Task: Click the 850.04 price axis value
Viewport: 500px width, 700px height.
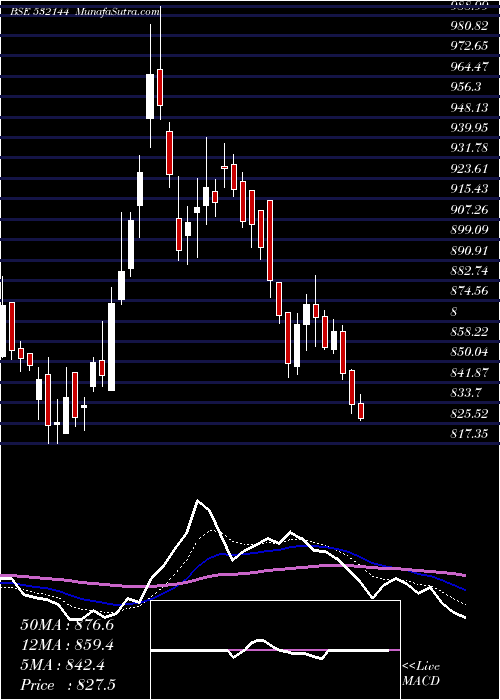Action: pos(469,352)
